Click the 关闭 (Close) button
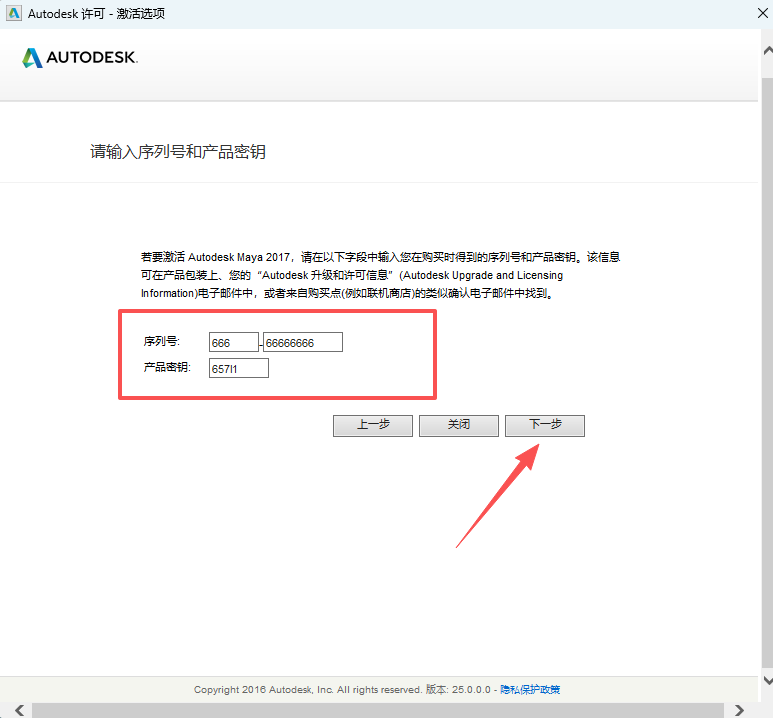This screenshot has height=718, width=773. (x=458, y=426)
